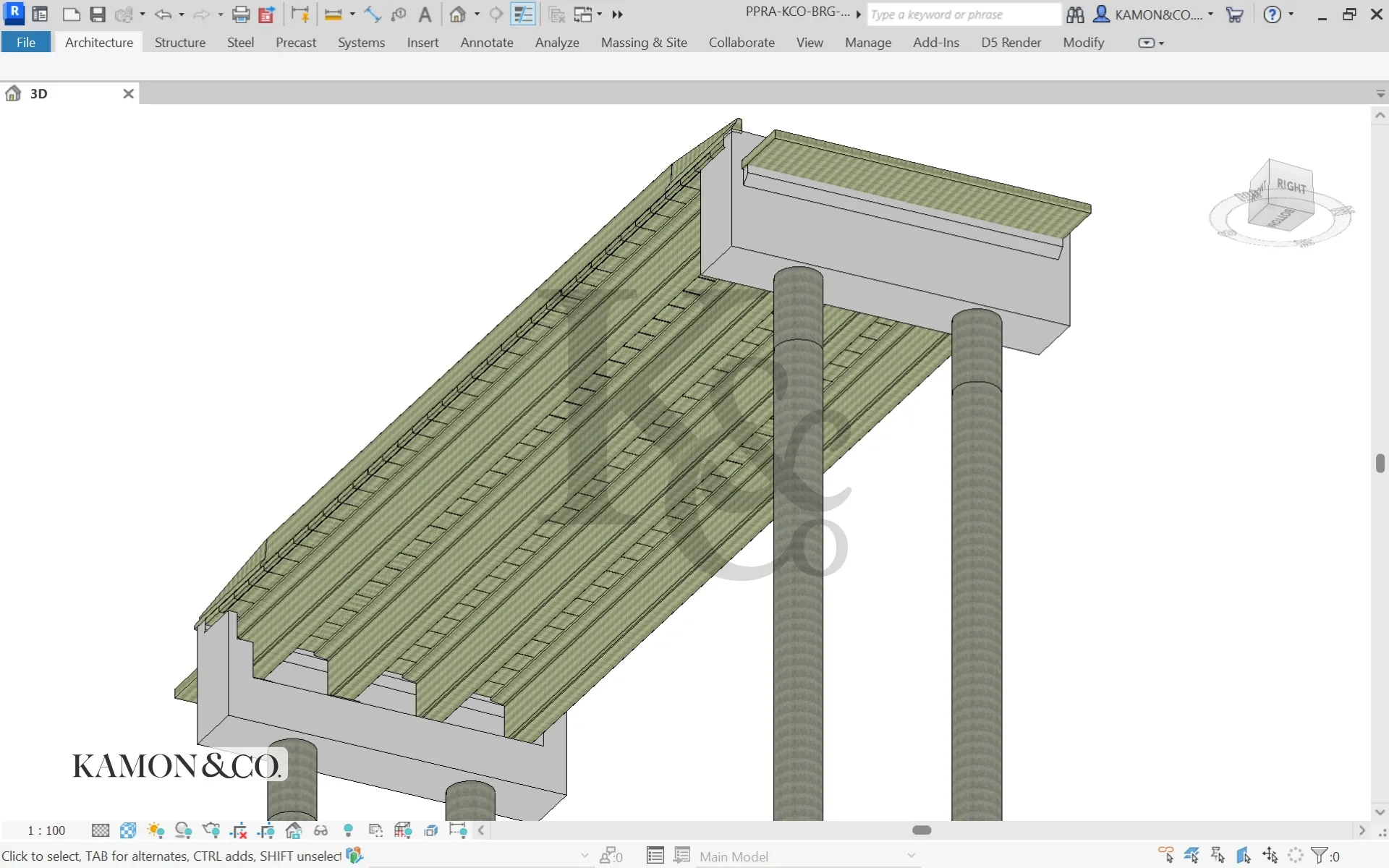Image resolution: width=1389 pixels, height=868 pixels.
Task: Open the Modify tab
Action: pos(1084,42)
